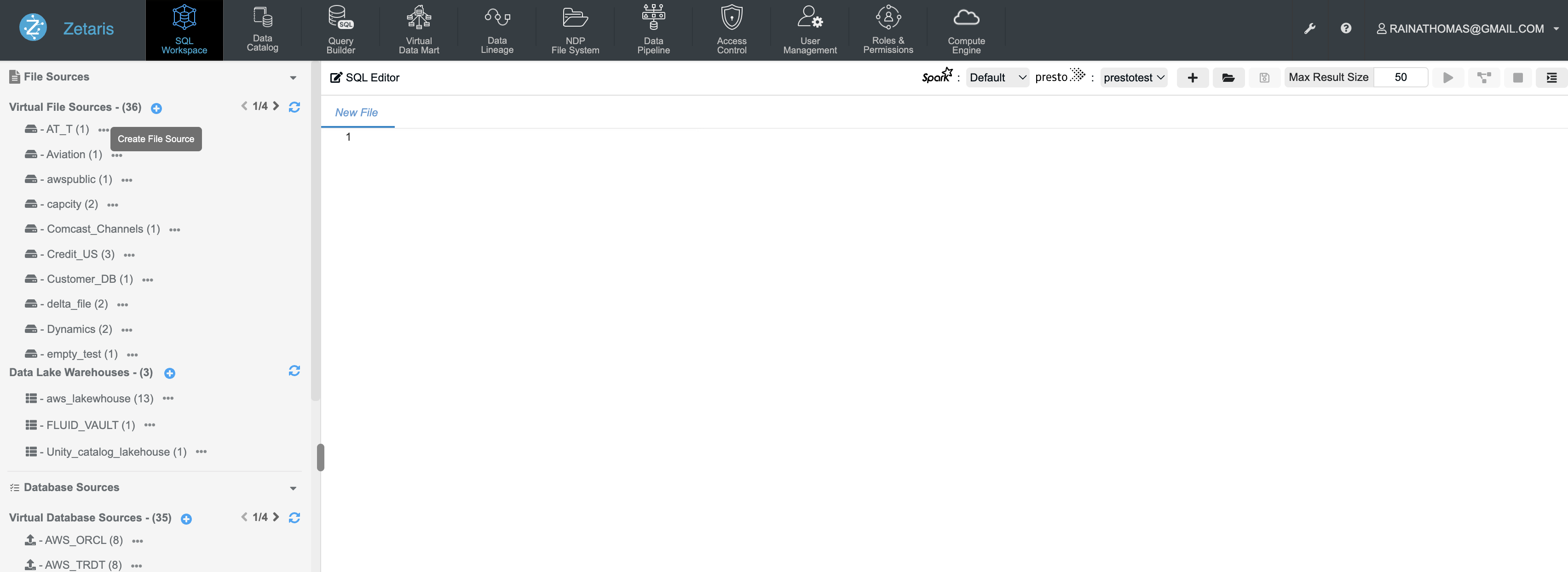The width and height of the screenshot is (1568, 572).
Task: Open the Compute Engine page
Action: pyautogui.click(x=965, y=29)
